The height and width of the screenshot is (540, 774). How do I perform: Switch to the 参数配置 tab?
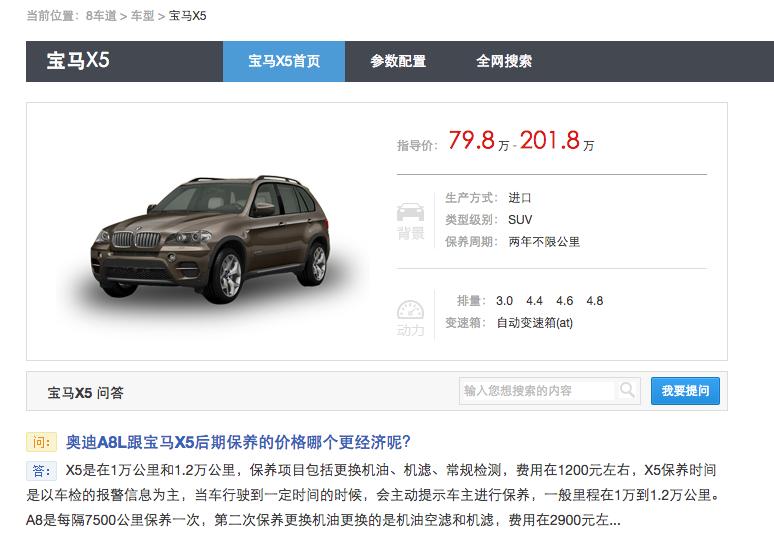pyautogui.click(x=398, y=61)
